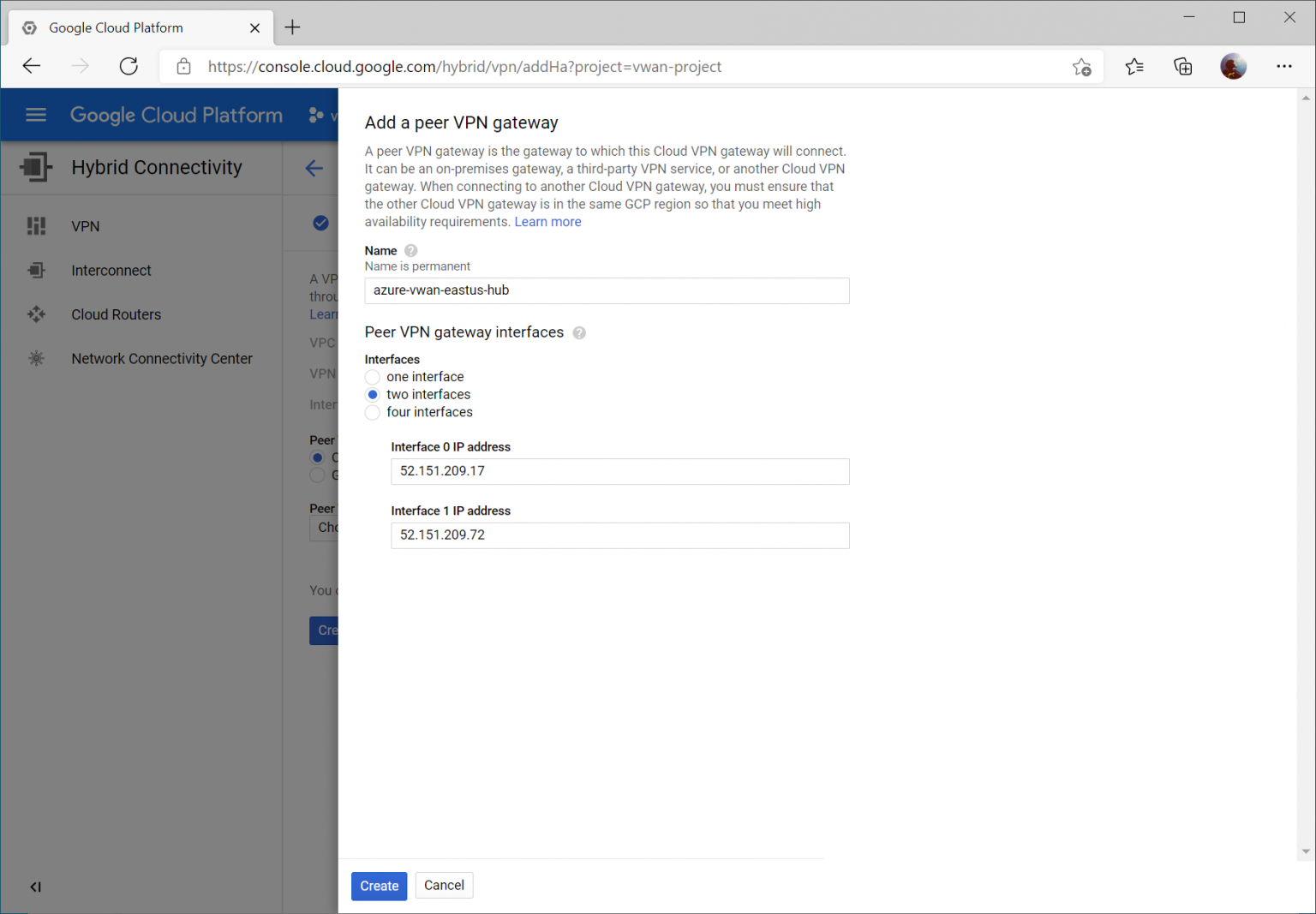Click the Interface 0 IP address field
1316x914 pixels.
pos(619,471)
